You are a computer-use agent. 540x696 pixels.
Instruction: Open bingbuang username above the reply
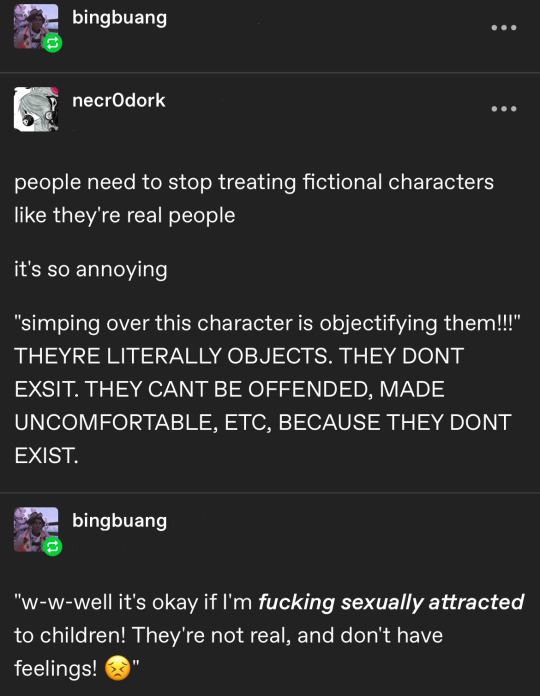(119, 522)
